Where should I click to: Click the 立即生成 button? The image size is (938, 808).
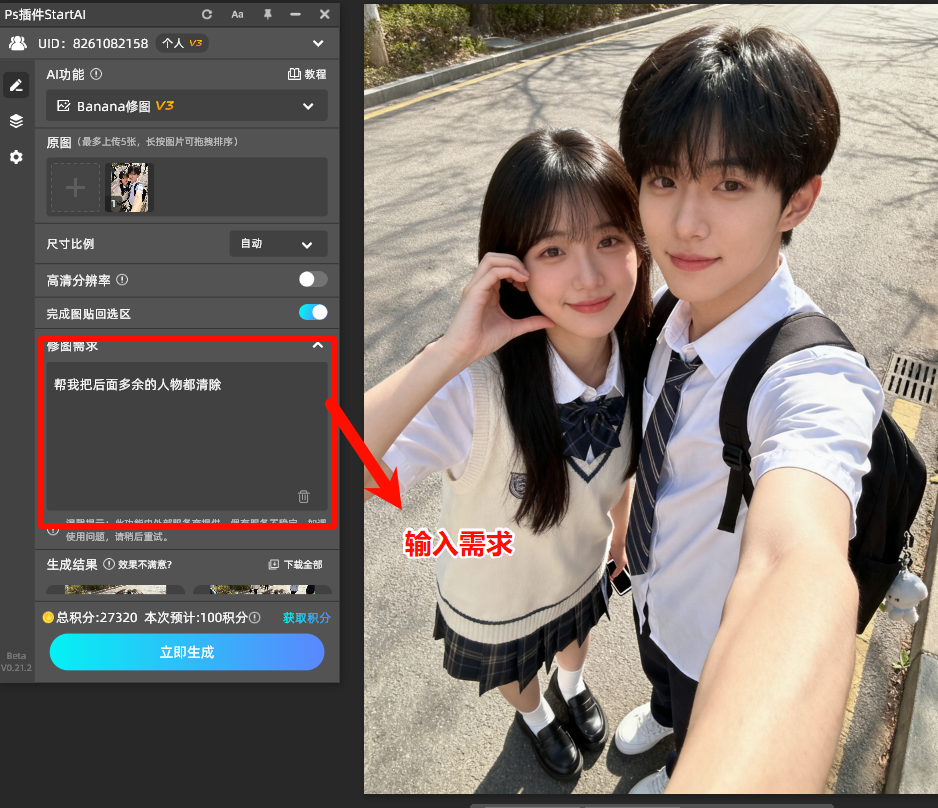coord(187,652)
